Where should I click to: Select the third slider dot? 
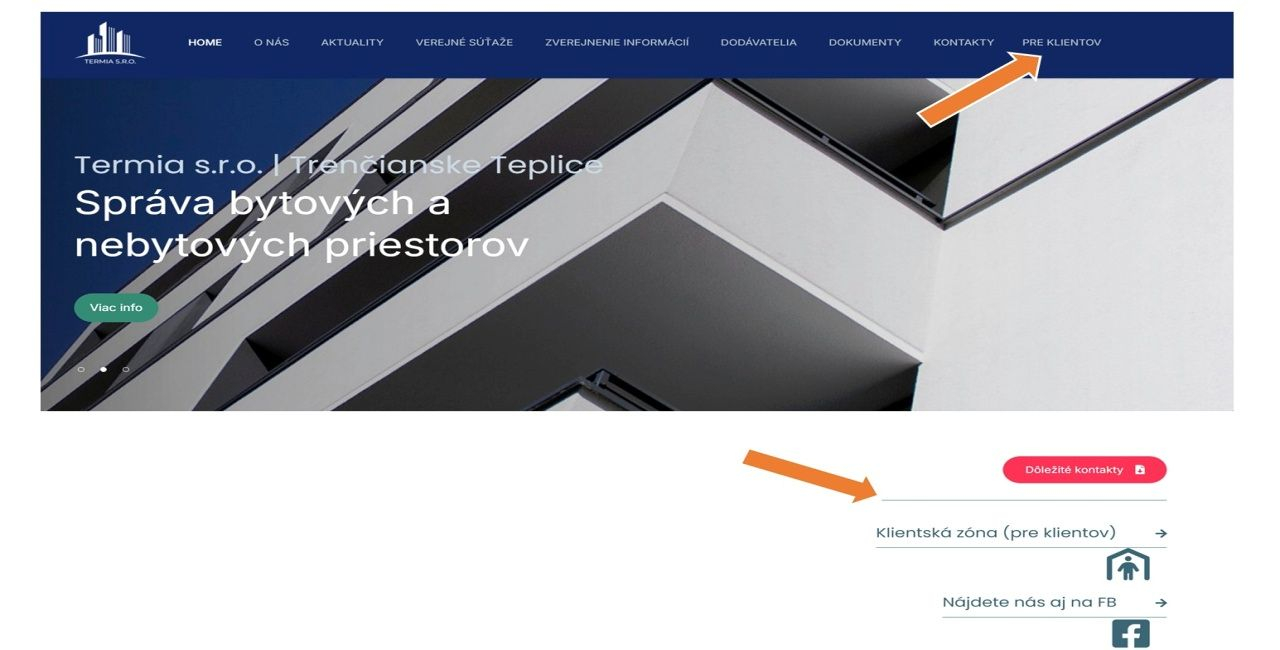125,369
